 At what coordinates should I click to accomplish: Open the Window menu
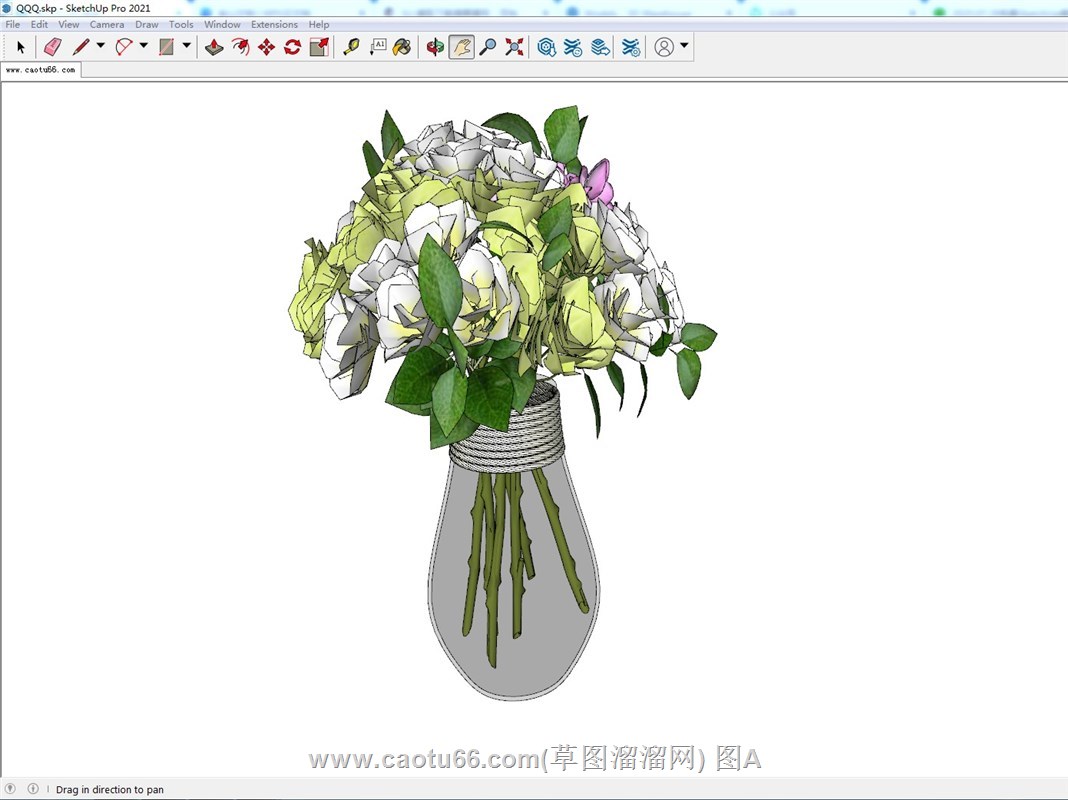pyautogui.click(x=222, y=25)
